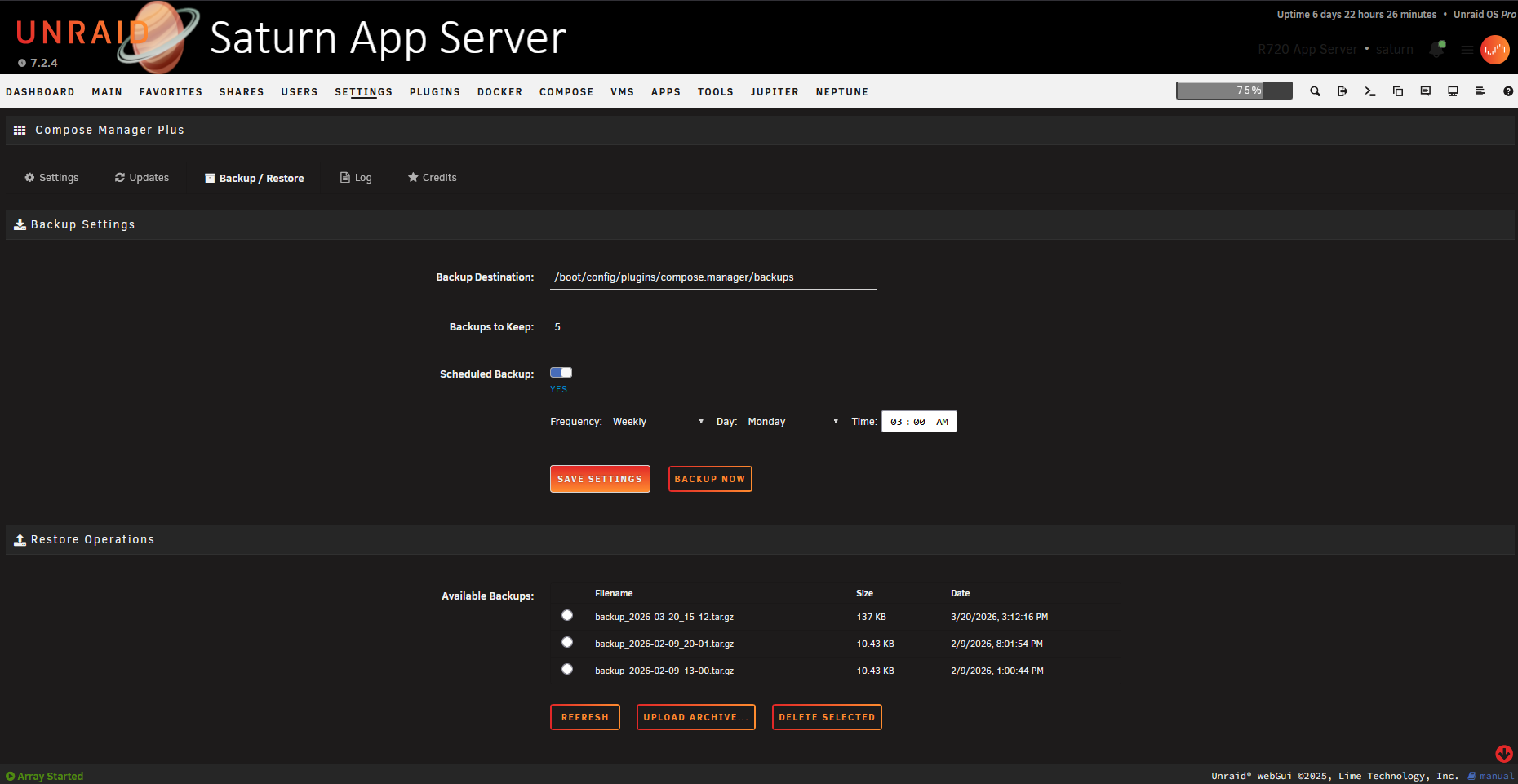Open the Shares menu item
Screen dimensions: 1518x784
click(x=242, y=92)
